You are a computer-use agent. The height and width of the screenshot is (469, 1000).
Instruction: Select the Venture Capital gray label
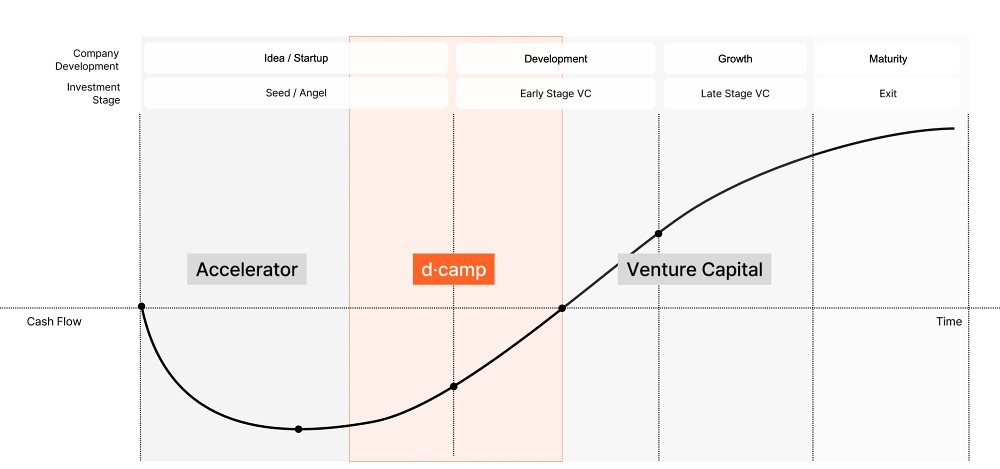(x=695, y=269)
